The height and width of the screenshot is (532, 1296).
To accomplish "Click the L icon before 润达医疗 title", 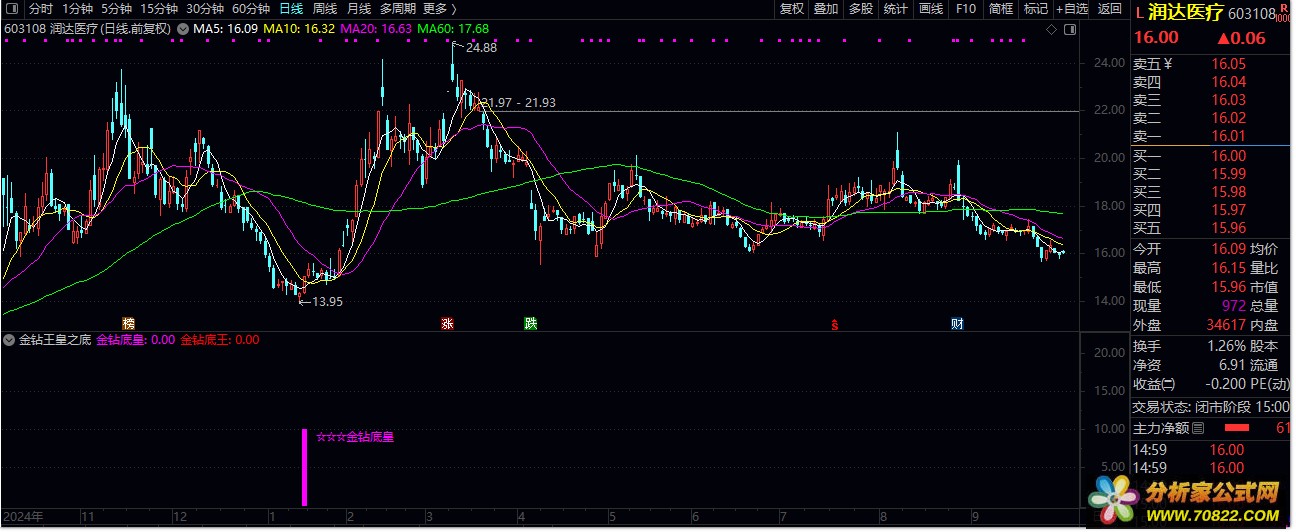I will [x=1139, y=13].
